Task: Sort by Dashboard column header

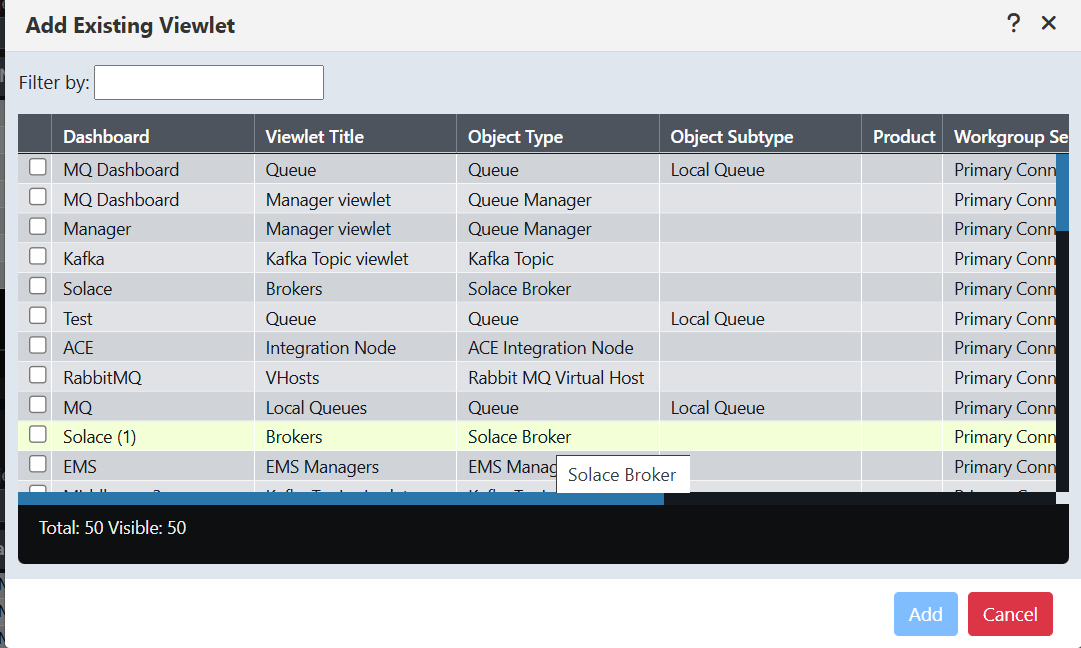Action: point(153,136)
